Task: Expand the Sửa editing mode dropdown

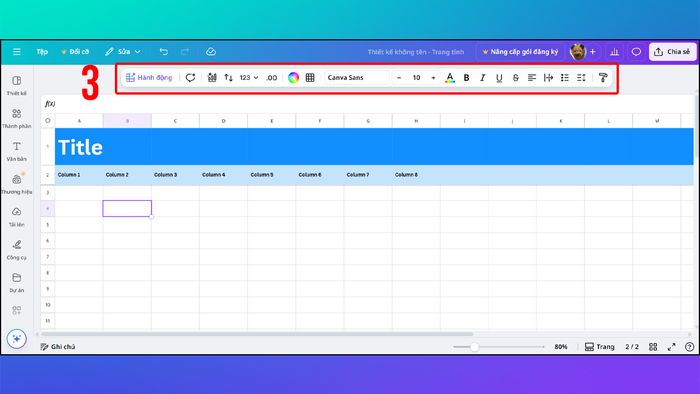Action: click(x=123, y=52)
